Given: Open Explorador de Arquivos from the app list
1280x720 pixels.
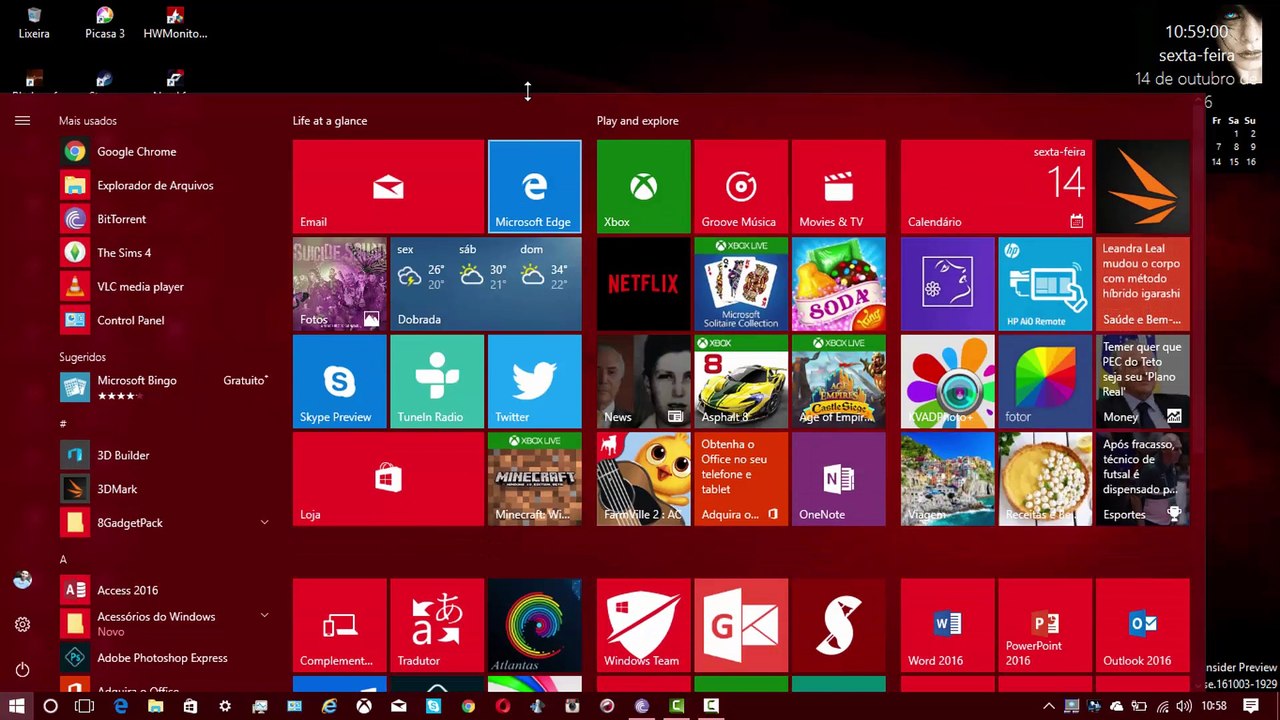Looking at the screenshot, I should coord(165,185).
